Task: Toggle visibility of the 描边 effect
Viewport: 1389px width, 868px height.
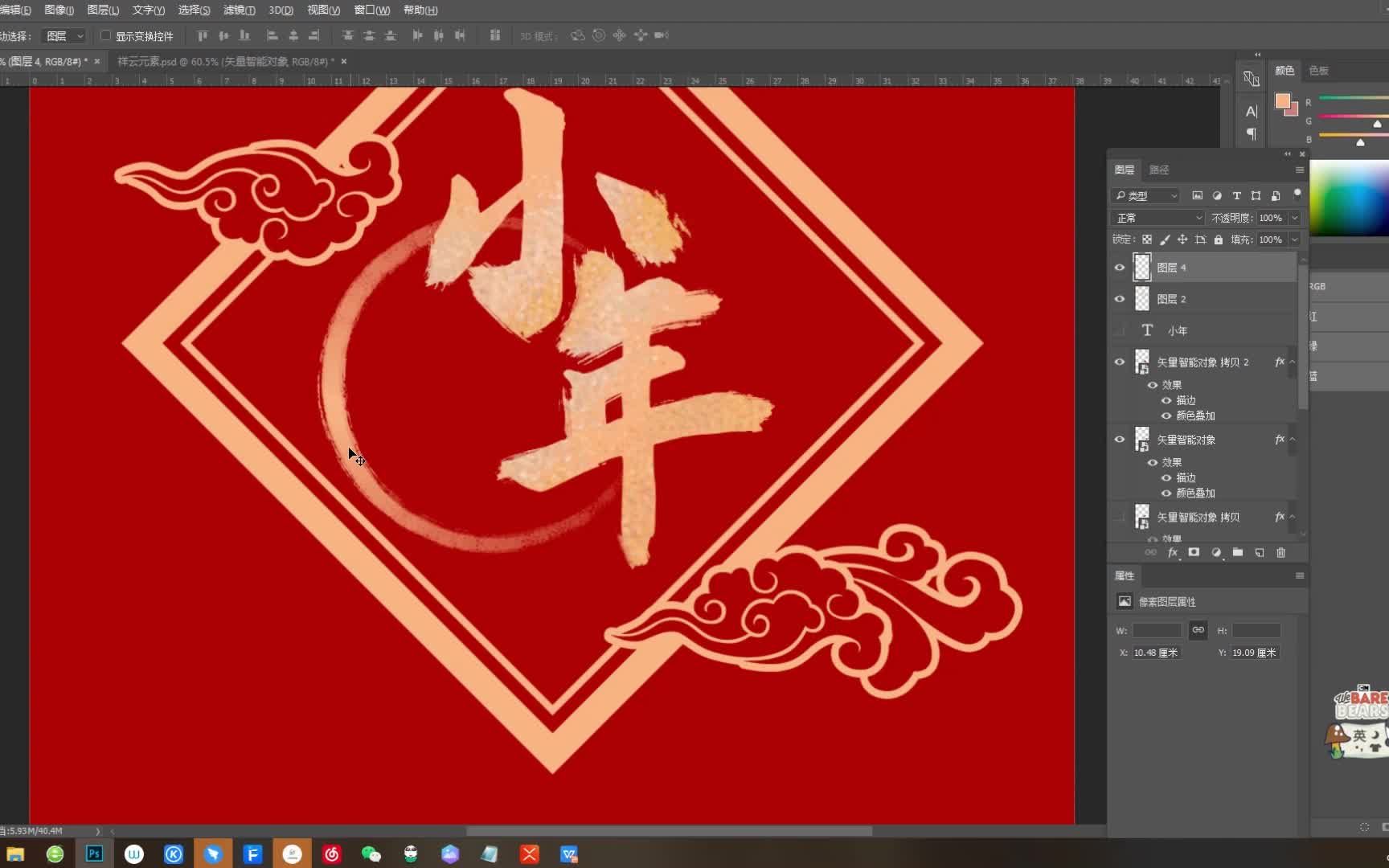Action: point(1166,399)
